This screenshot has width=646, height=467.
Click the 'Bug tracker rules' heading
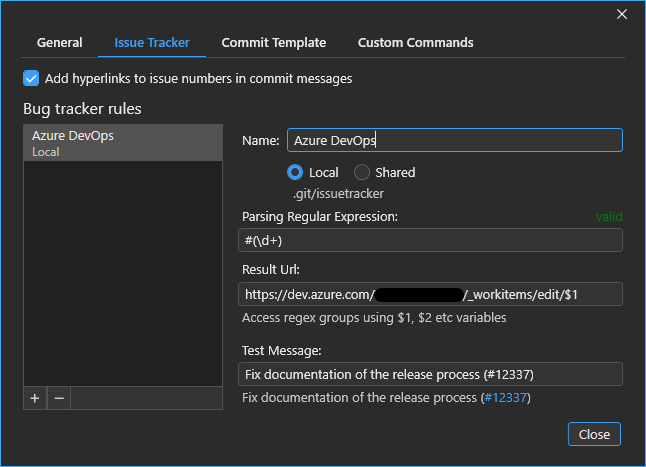[82, 109]
